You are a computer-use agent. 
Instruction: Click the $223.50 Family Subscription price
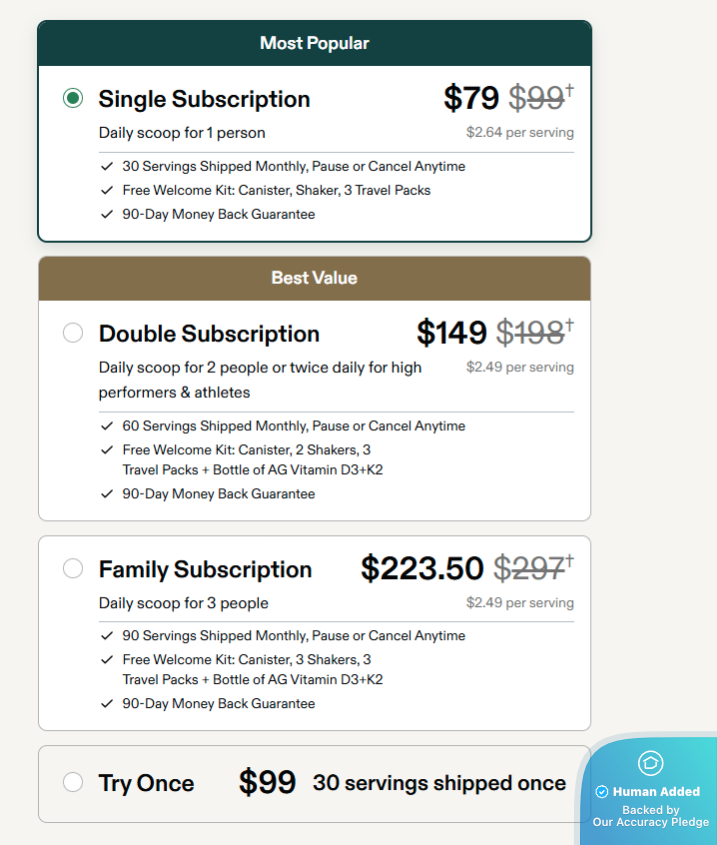pyautogui.click(x=422, y=569)
